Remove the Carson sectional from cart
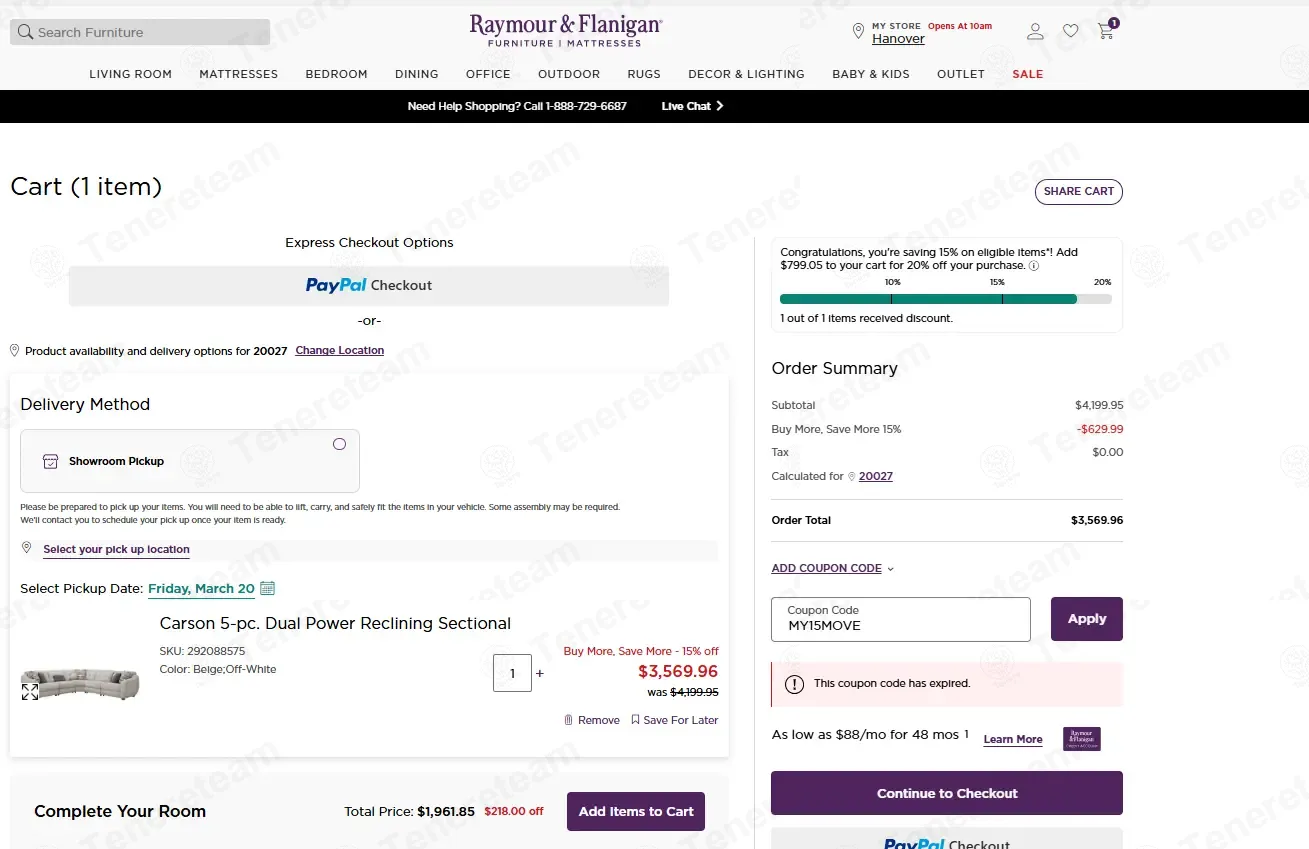1309x849 pixels. (x=592, y=720)
